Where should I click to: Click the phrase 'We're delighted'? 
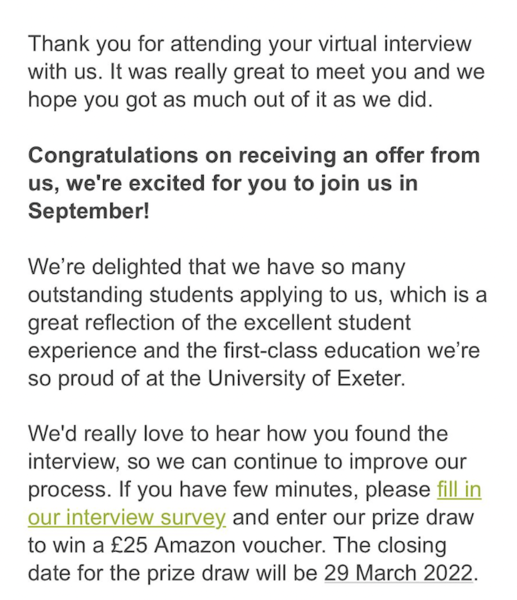tap(104, 266)
